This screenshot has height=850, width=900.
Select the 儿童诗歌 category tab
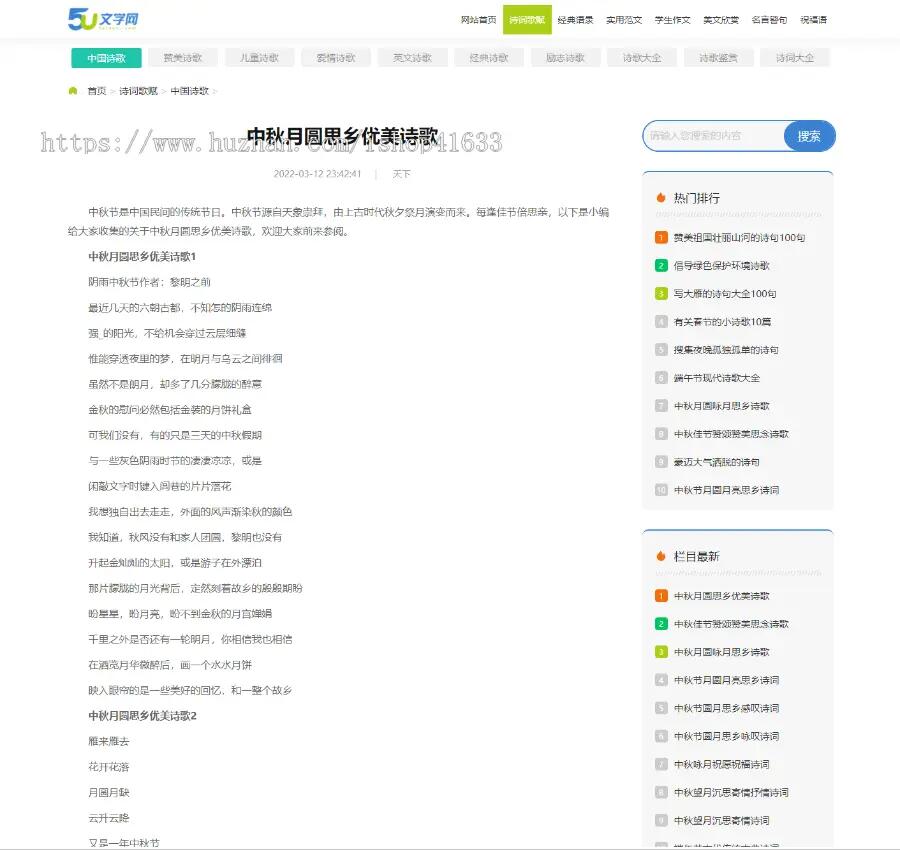pyautogui.click(x=260, y=57)
